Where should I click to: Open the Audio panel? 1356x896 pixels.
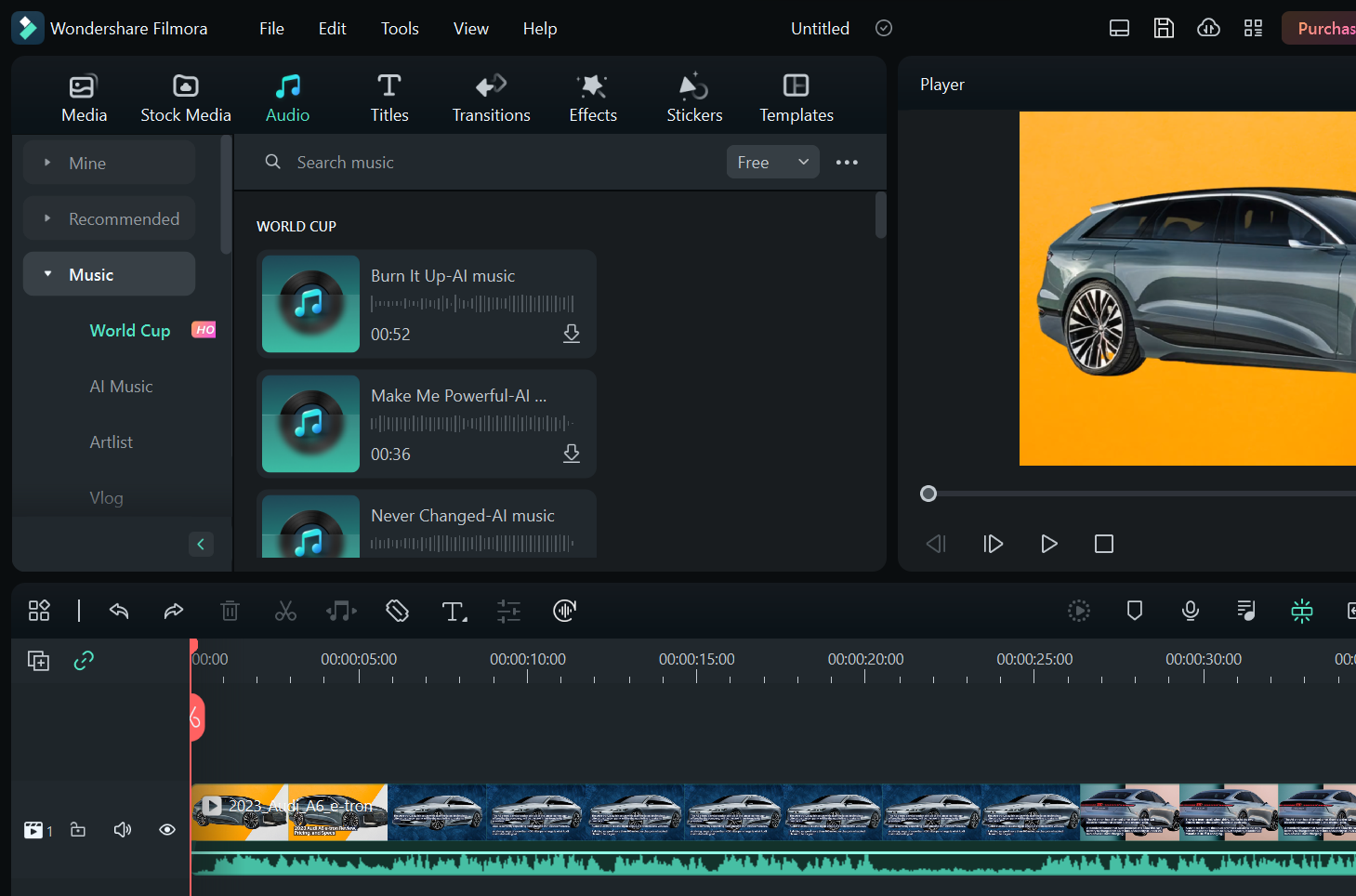coord(287,96)
